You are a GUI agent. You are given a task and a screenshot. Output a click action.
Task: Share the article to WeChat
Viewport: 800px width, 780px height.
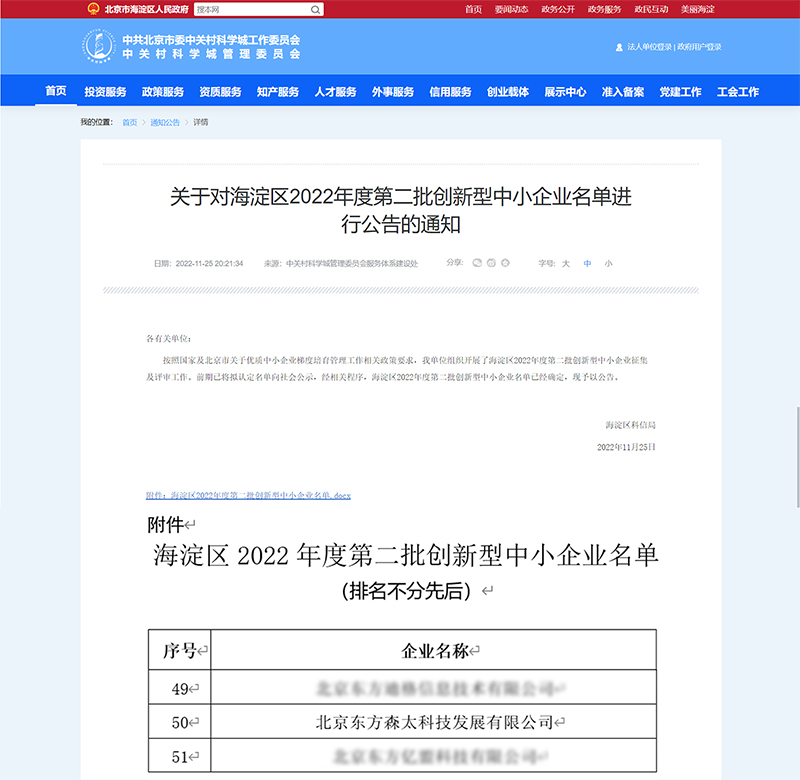tap(477, 263)
